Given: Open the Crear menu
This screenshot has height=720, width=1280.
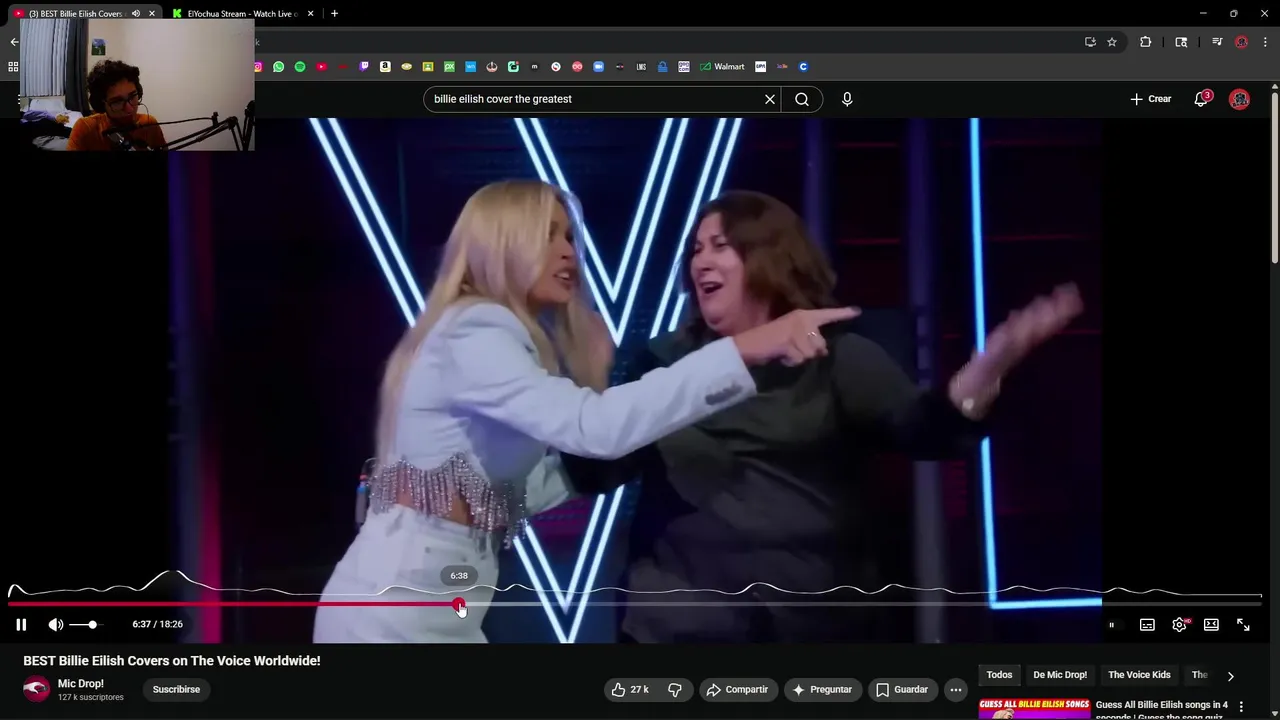Looking at the screenshot, I should tap(1150, 99).
